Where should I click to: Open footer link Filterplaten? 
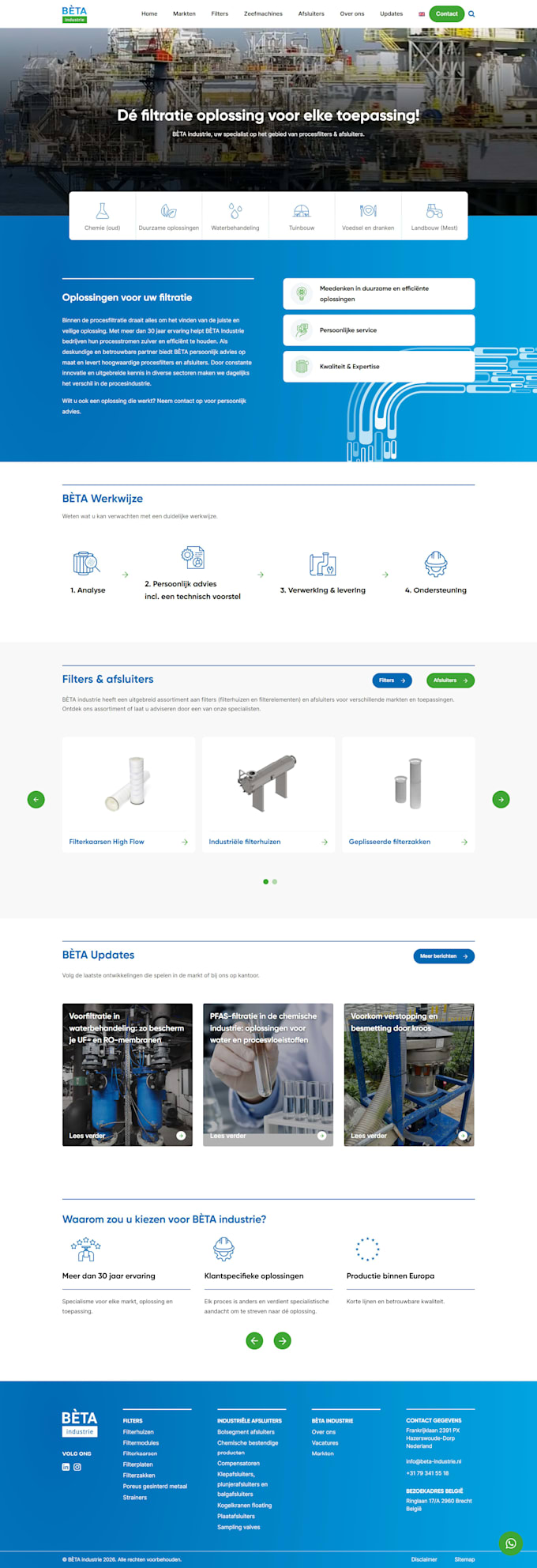pyautogui.click(x=138, y=1464)
